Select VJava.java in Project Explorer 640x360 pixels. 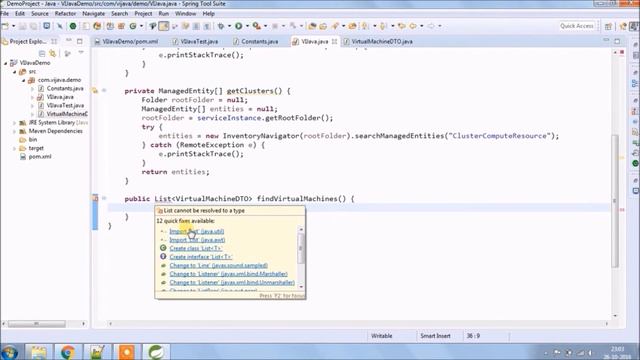pos(60,97)
